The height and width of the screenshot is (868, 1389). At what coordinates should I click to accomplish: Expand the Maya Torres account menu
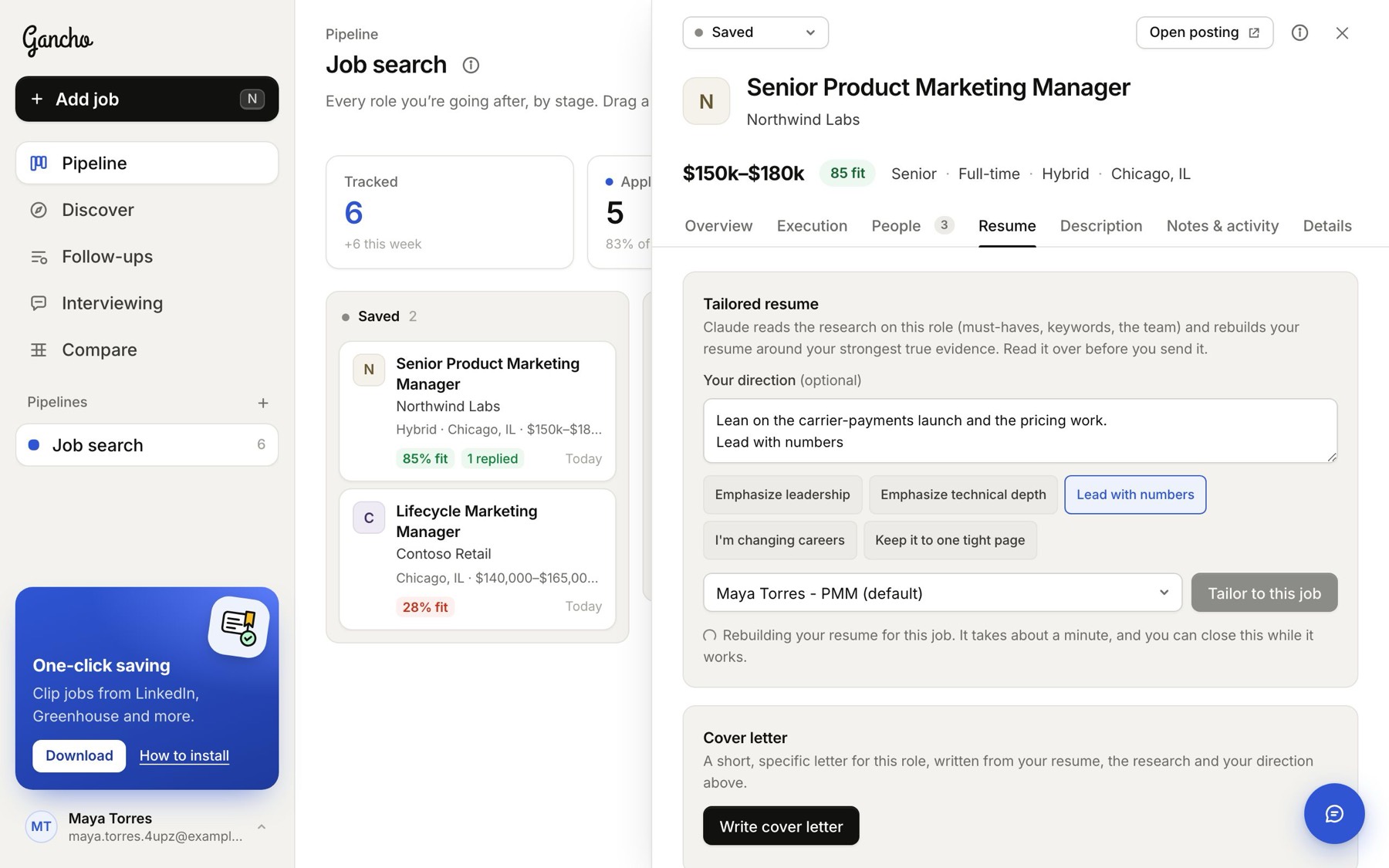click(x=147, y=826)
